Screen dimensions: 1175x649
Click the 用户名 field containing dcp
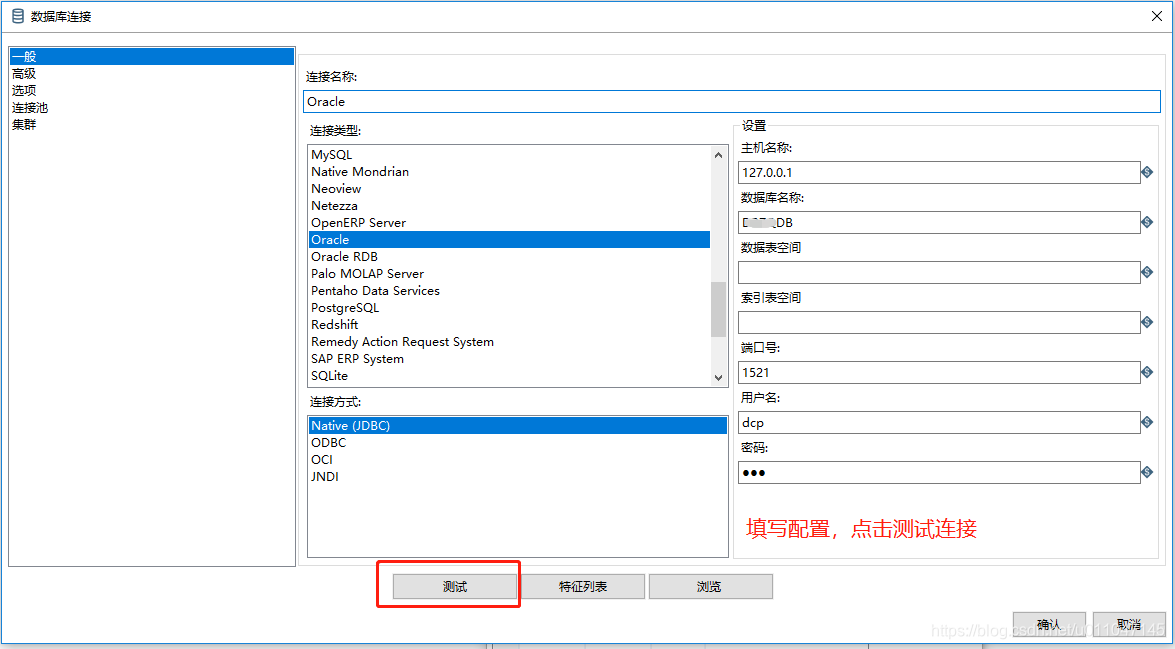(x=939, y=423)
